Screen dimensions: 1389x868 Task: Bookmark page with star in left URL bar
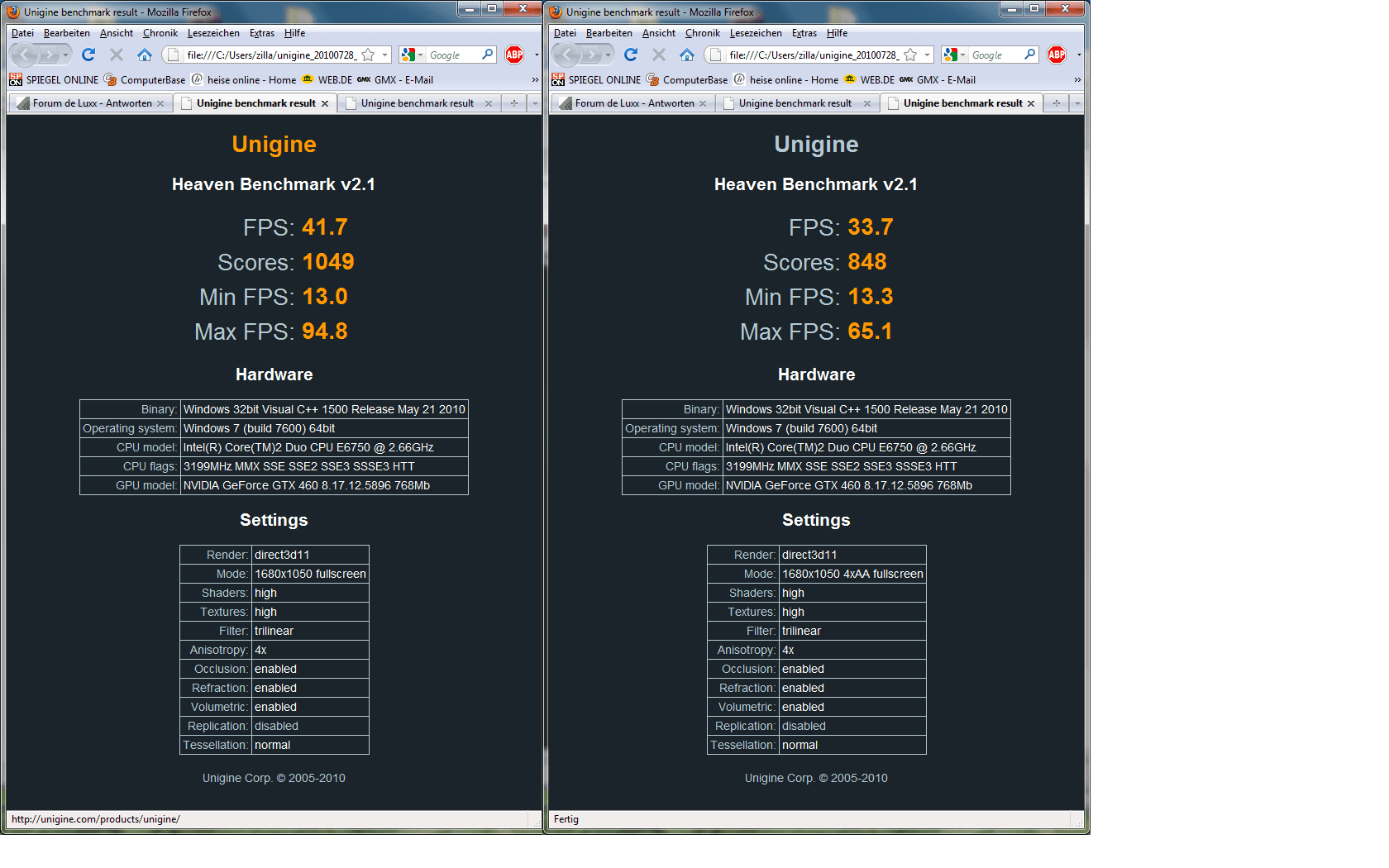[x=369, y=55]
